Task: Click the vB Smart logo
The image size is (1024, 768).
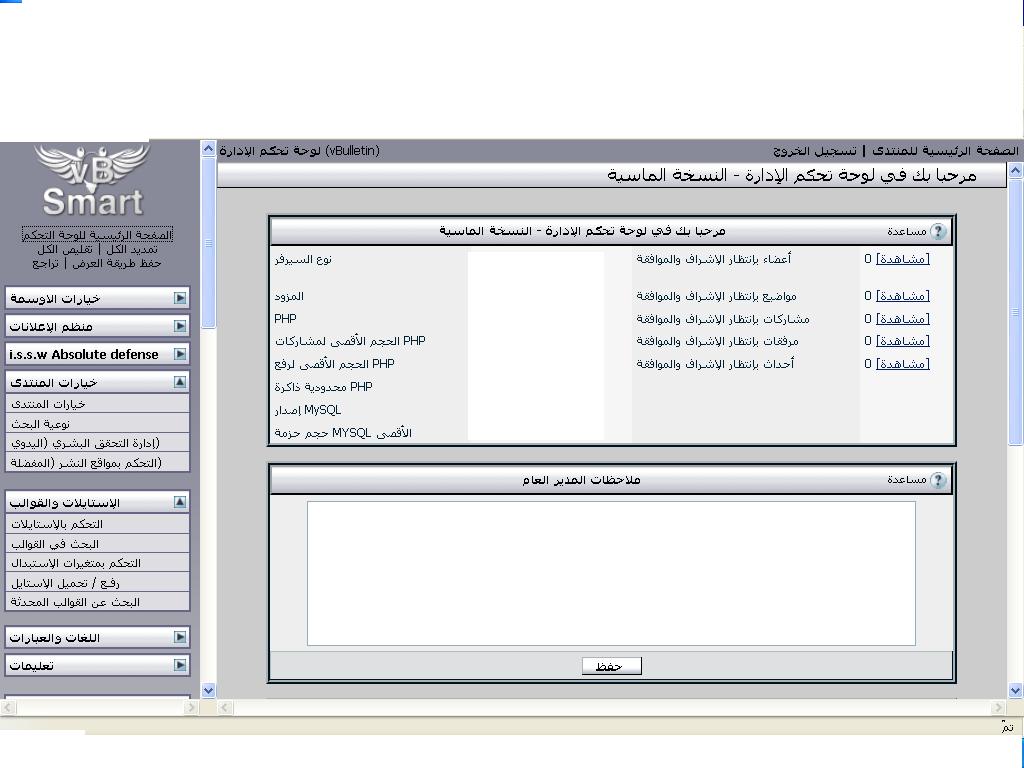Action: point(93,182)
